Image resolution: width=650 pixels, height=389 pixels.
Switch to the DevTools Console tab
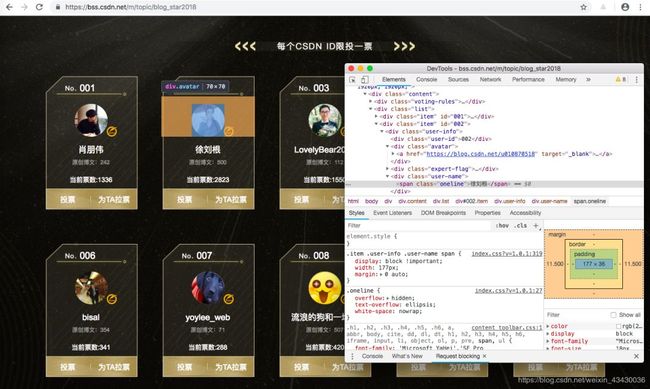coord(426,79)
